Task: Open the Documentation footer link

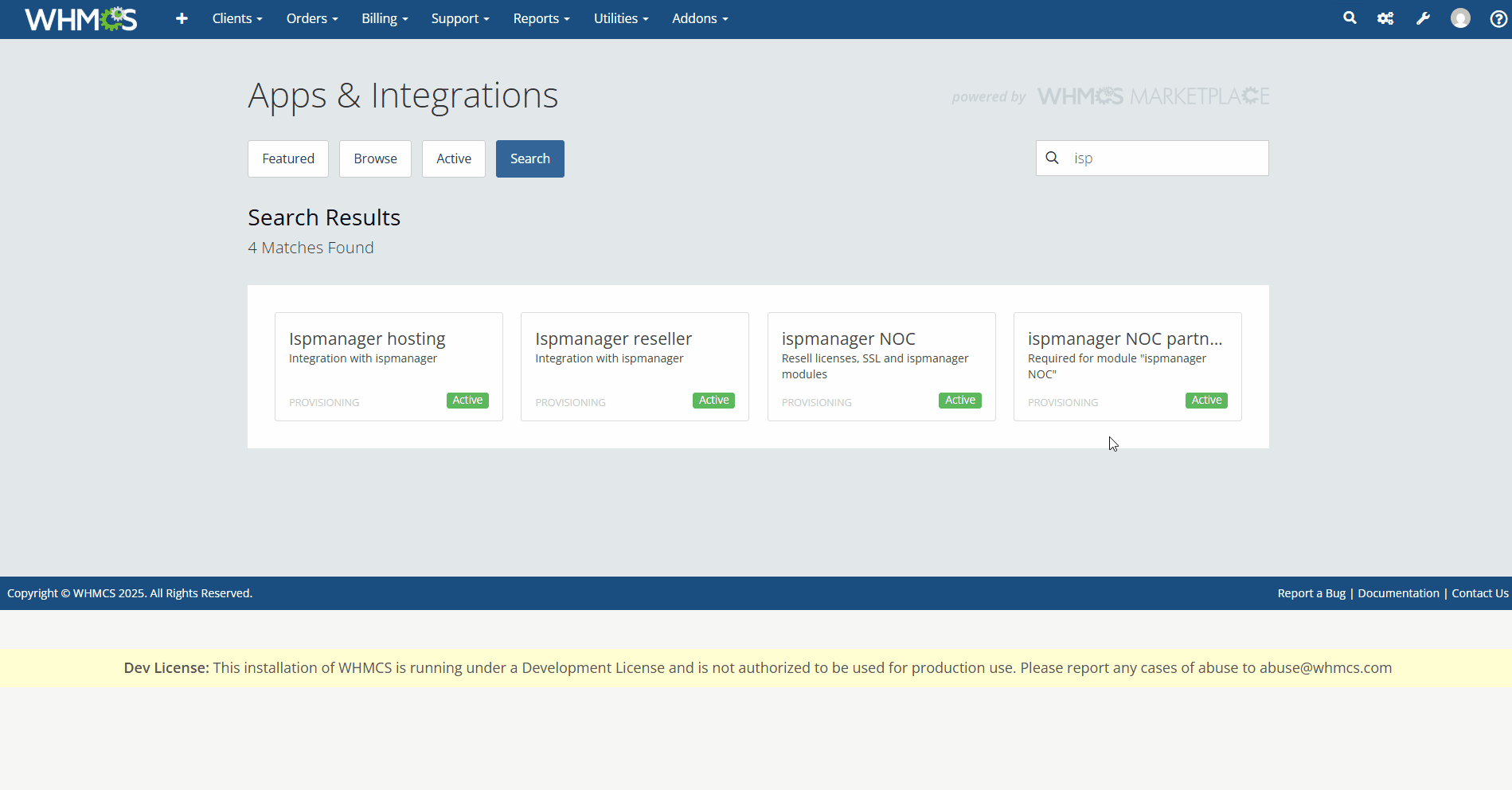Action: click(1398, 593)
